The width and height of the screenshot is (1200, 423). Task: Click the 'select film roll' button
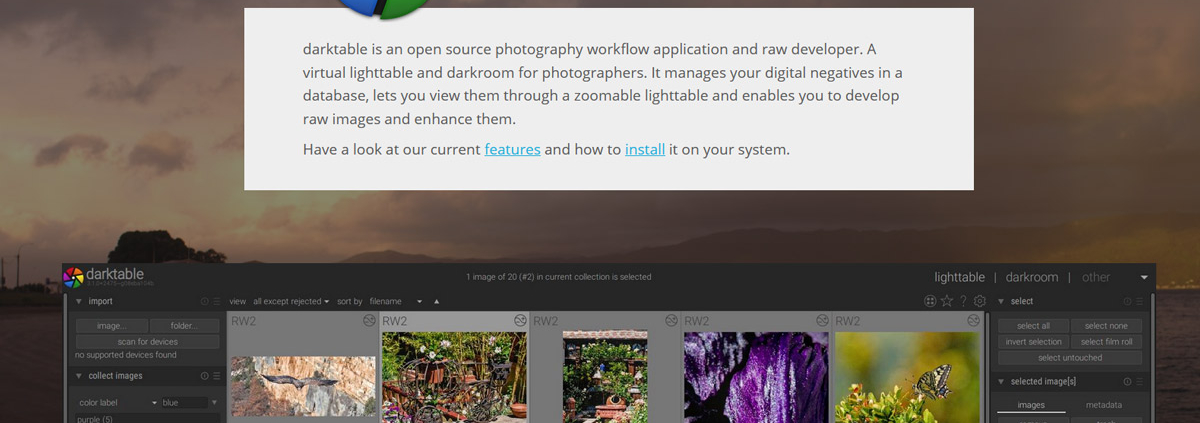[x=1106, y=342]
